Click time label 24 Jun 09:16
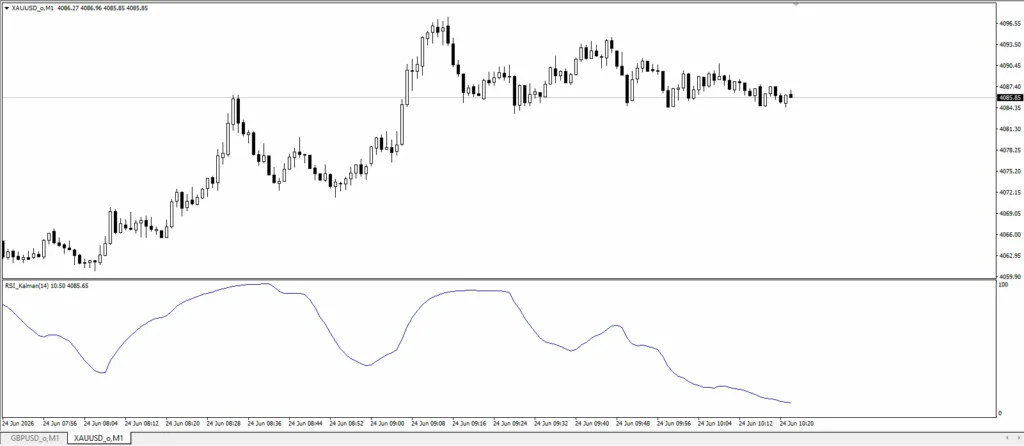The width and height of the screenshot is (1024, 446). pos(469,423)
